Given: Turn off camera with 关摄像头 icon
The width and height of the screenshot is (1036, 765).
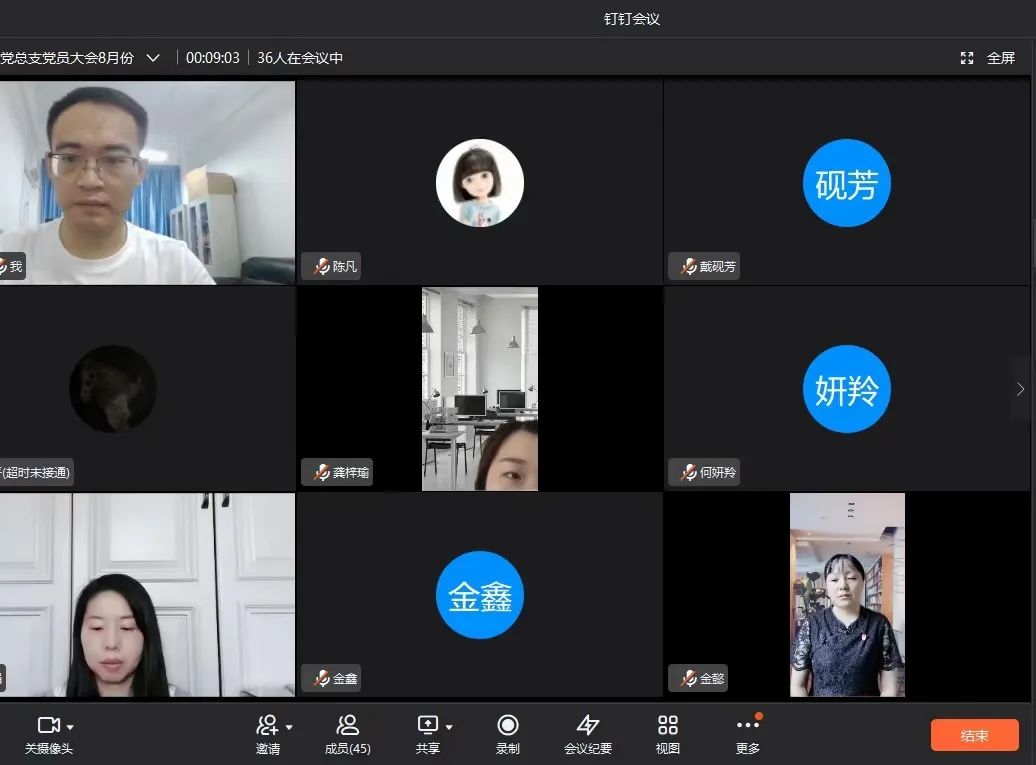Looking at the screenshot, I should pos(48,725).
